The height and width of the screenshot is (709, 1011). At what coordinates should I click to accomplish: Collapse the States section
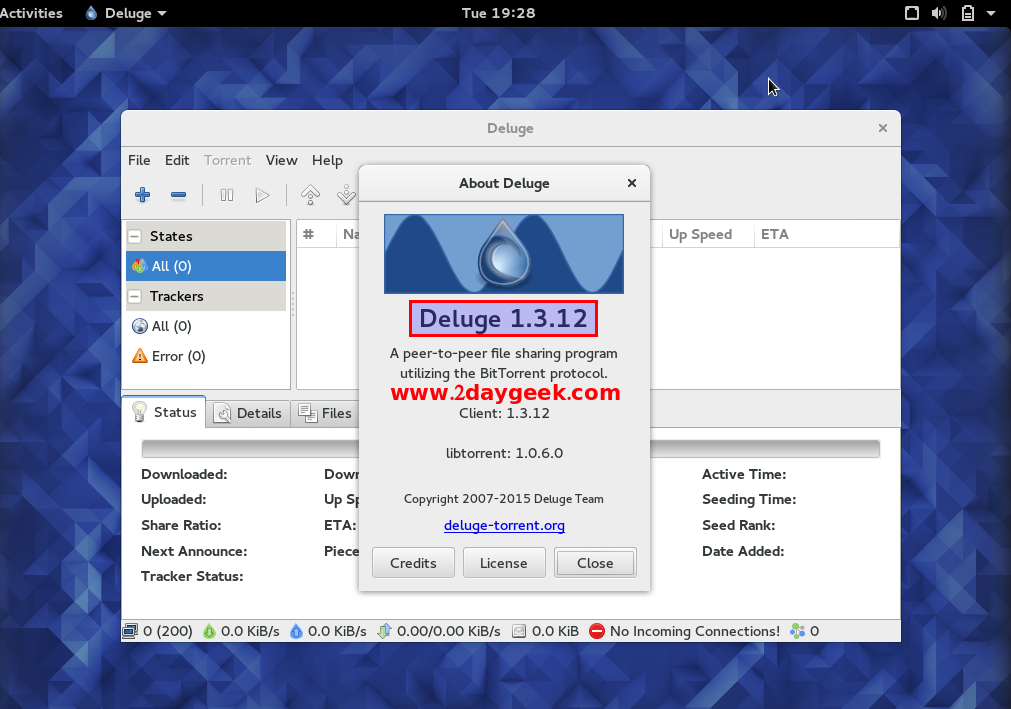[x=135, y=237]
